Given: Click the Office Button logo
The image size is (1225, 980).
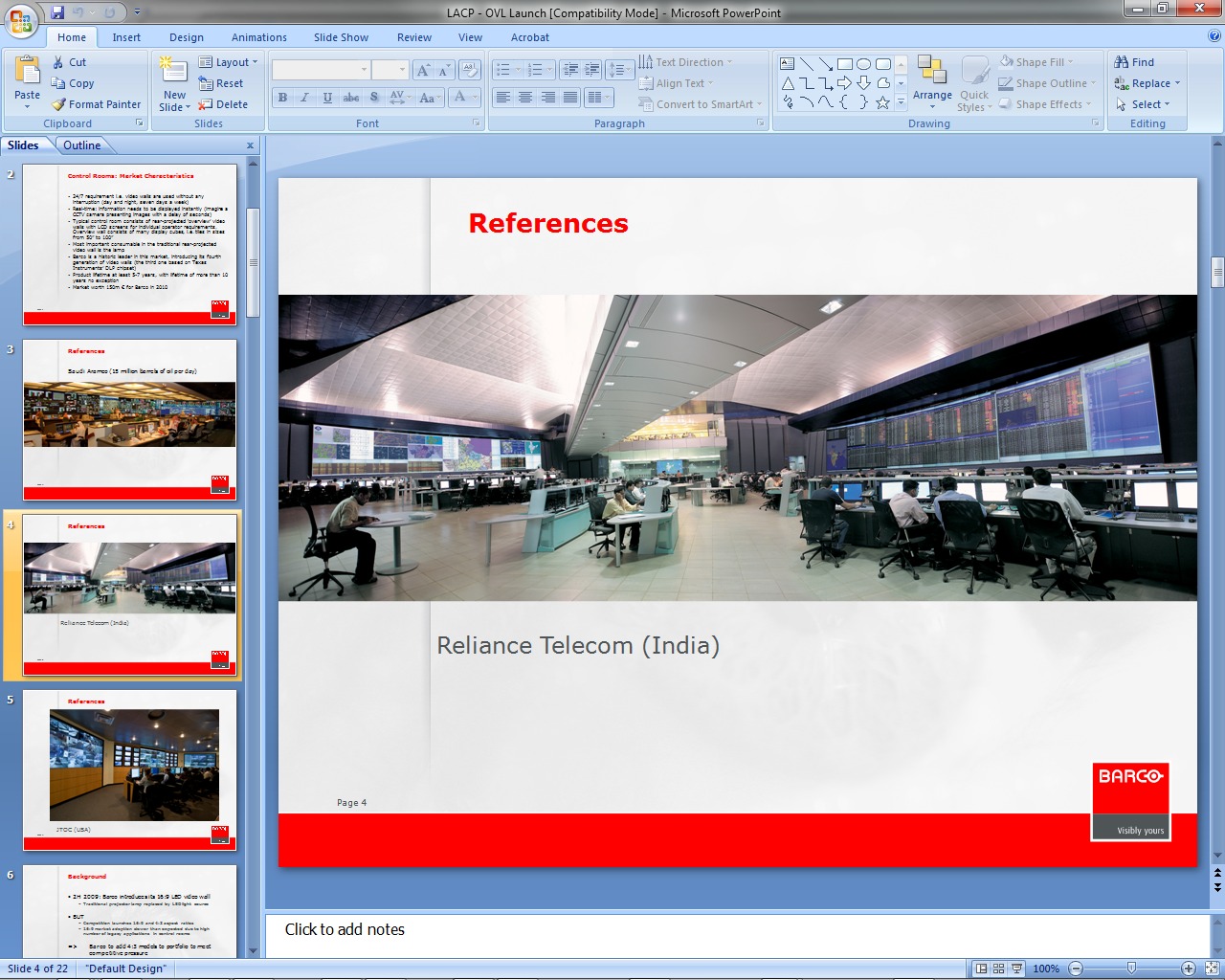Looking at the screenshot, I should coord(21,20).
